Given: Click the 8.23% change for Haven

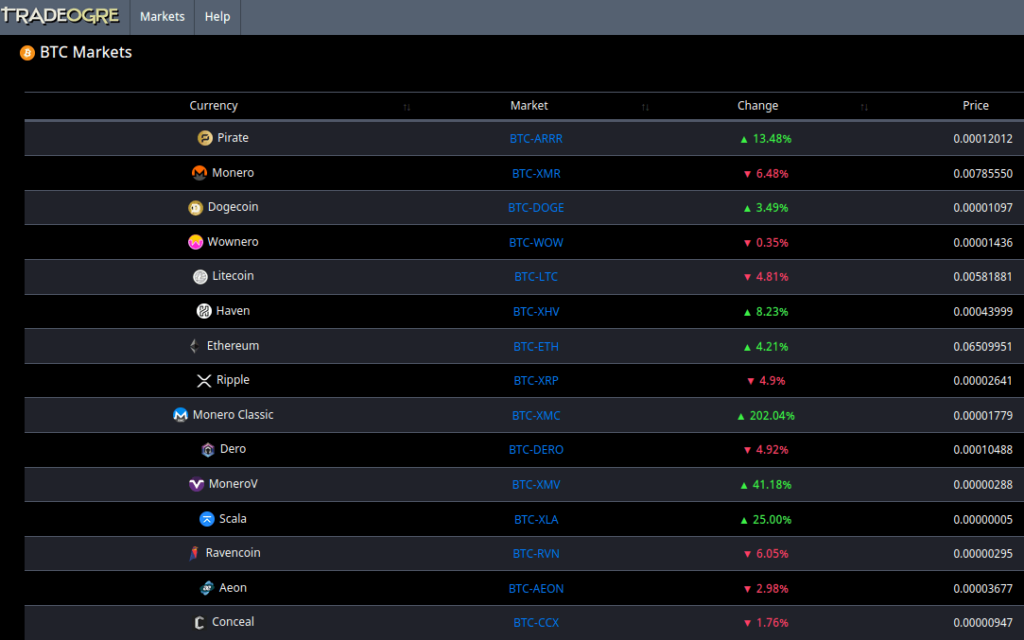Looking at the screenshot, I should (x=766, y=312).
